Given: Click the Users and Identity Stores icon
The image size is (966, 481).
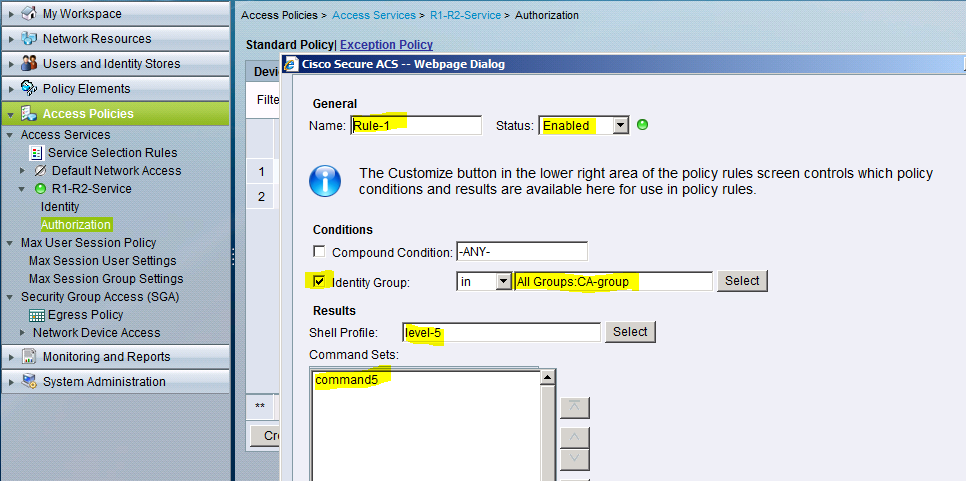Looking at the screenshot, I should point(29,63).
